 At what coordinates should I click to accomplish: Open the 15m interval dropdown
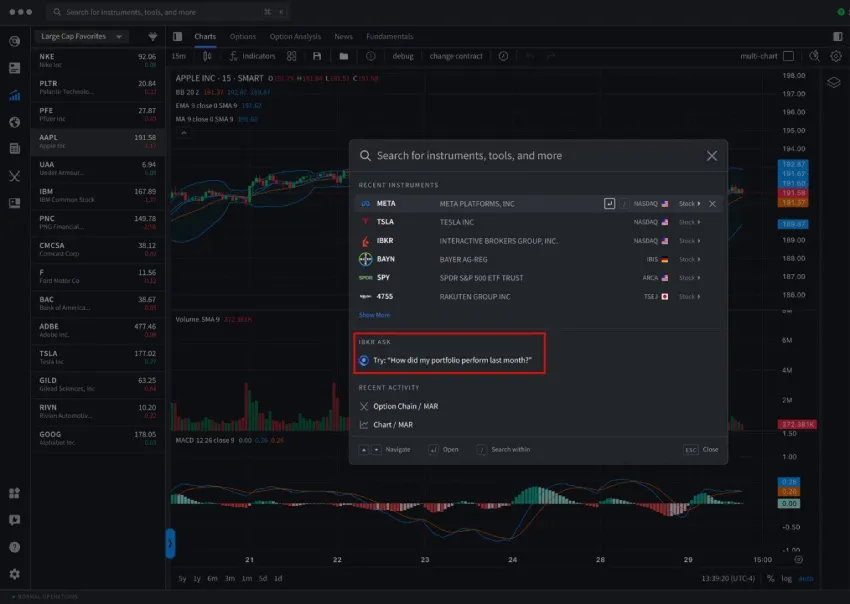pos(179,56)
